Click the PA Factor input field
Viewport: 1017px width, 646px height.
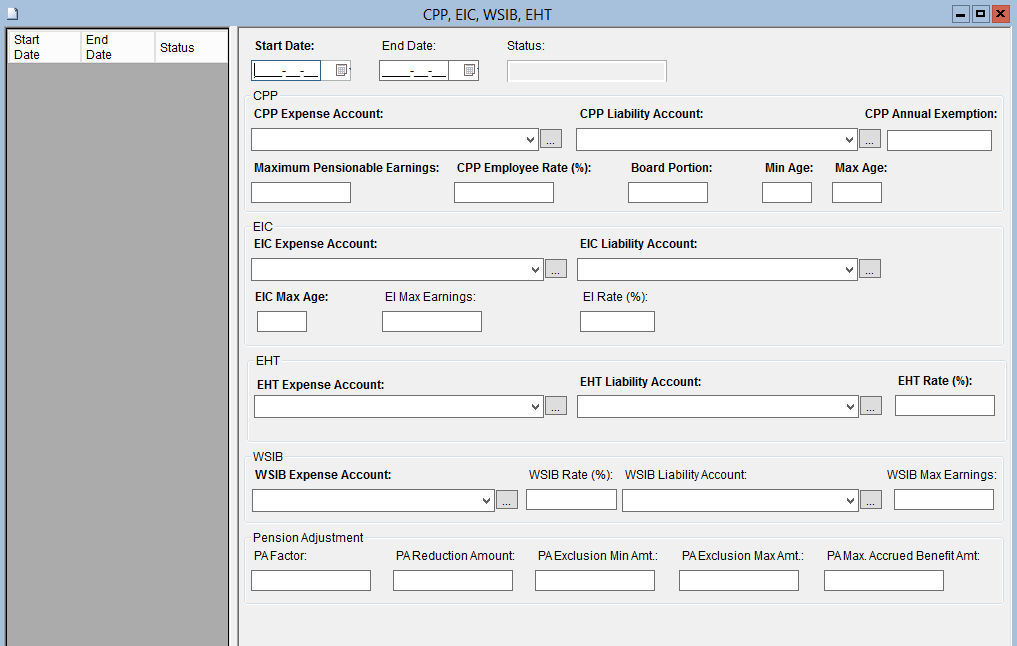coord(311,580)
